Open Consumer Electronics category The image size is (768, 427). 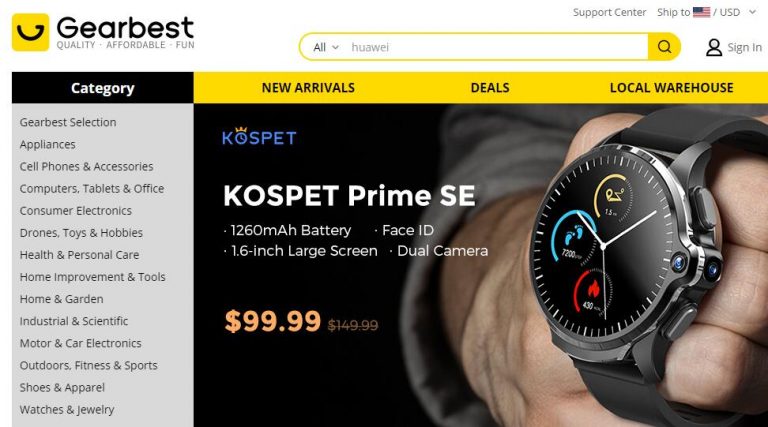coord(75,211)
